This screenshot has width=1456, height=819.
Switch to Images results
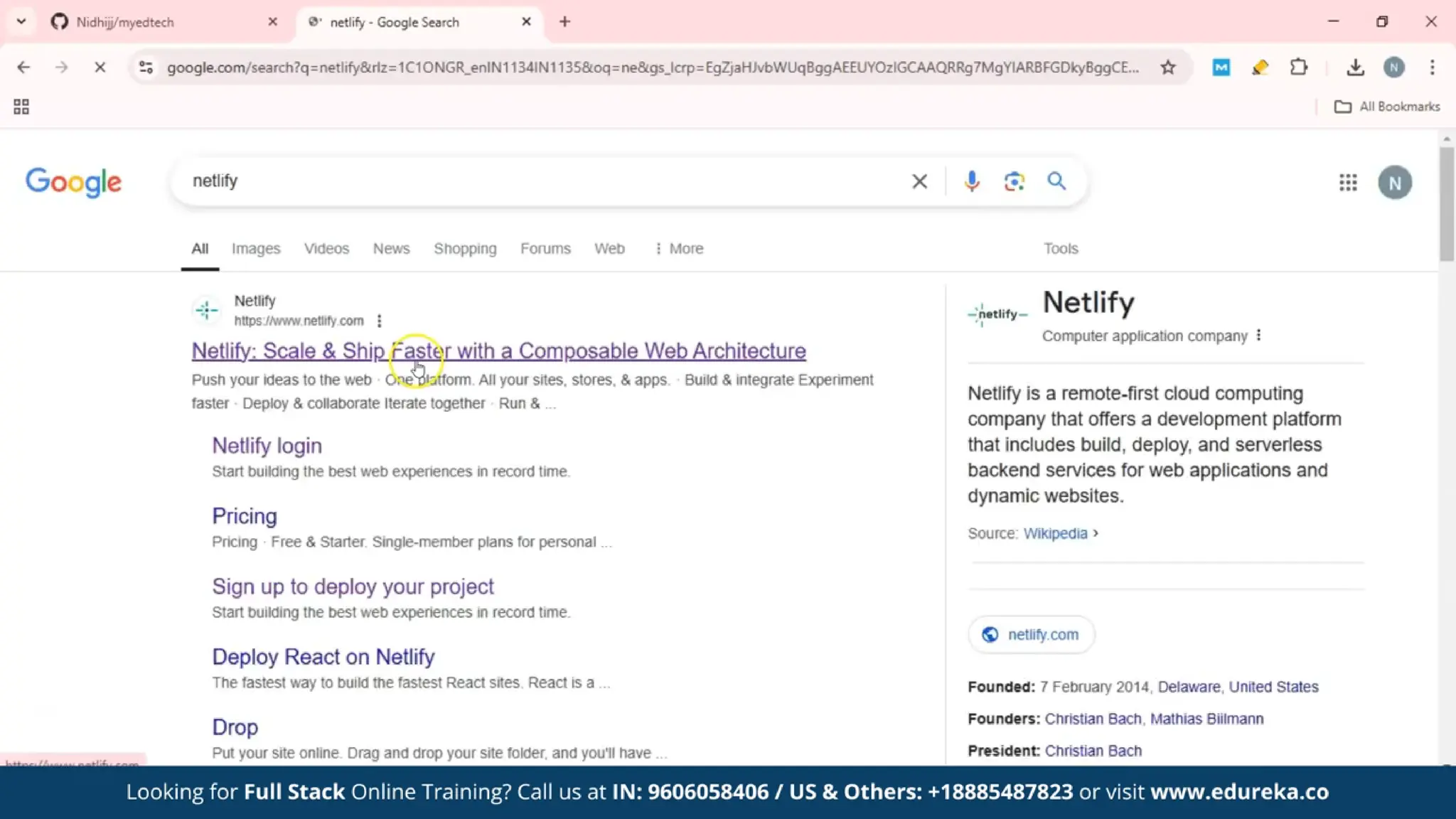coord(256,249)
